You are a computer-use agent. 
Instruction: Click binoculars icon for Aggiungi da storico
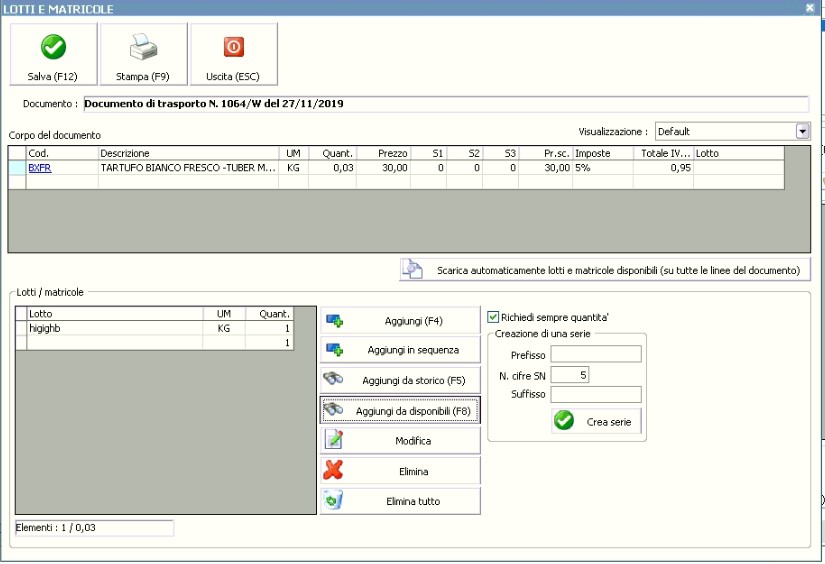click(x=333, y=378)
